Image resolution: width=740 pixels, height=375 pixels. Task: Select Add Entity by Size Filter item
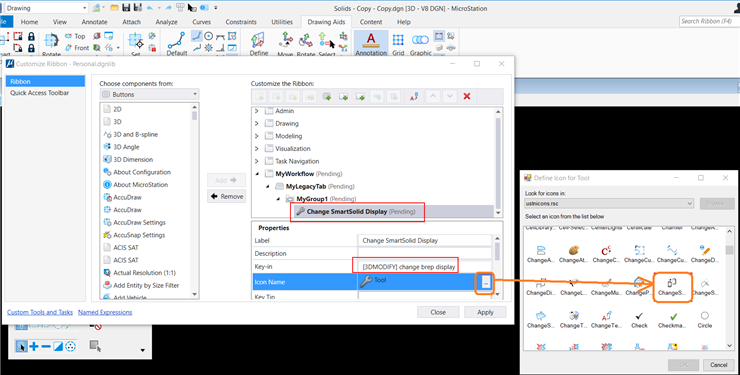pyautogui.click(x=146, y=285)
